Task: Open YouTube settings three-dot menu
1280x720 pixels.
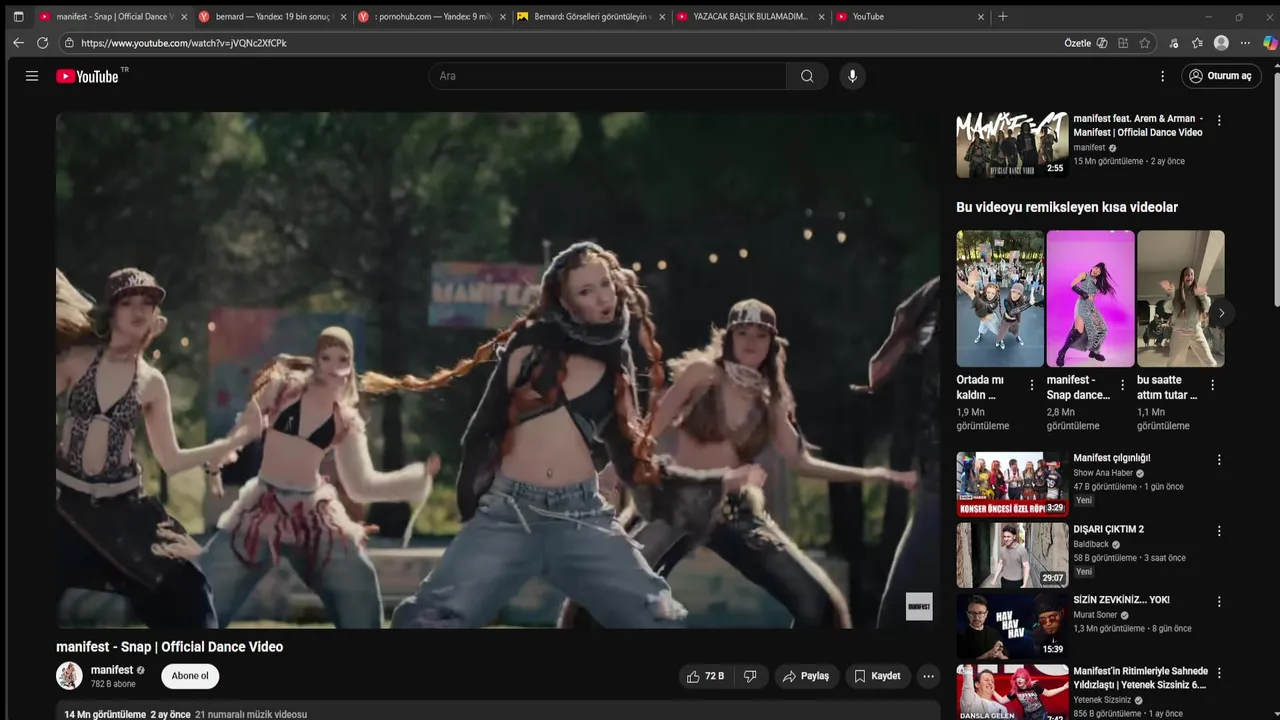Action: (x=1162, y=76)
